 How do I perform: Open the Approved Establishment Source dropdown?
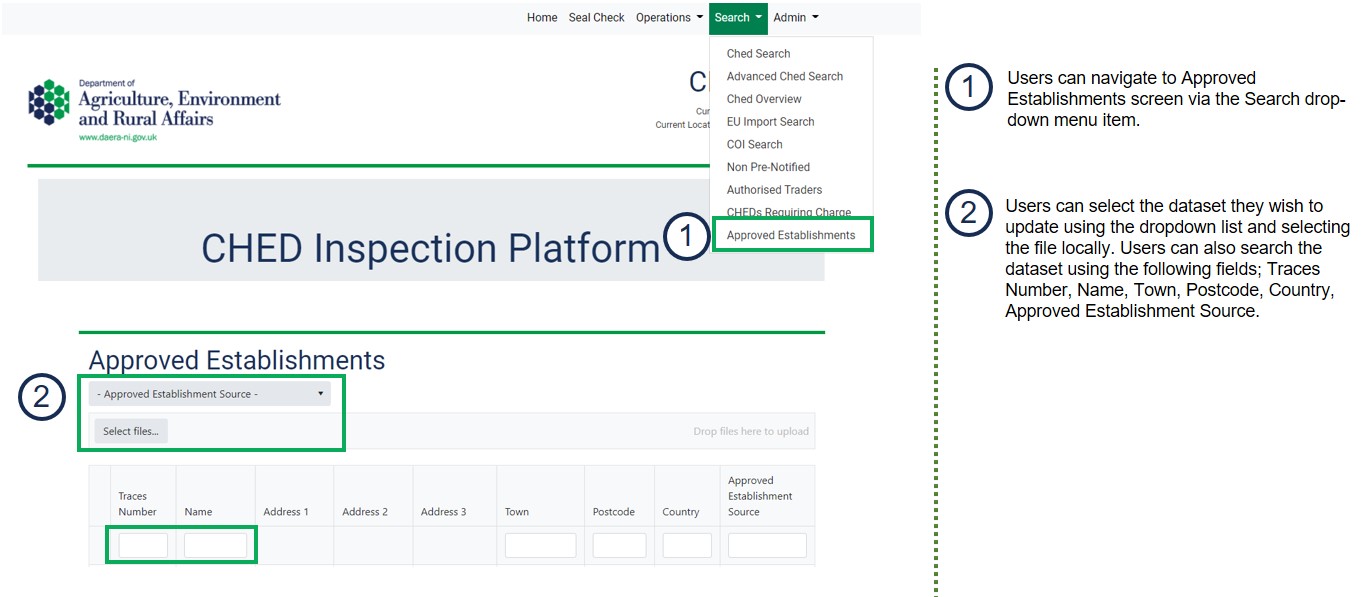210,394
